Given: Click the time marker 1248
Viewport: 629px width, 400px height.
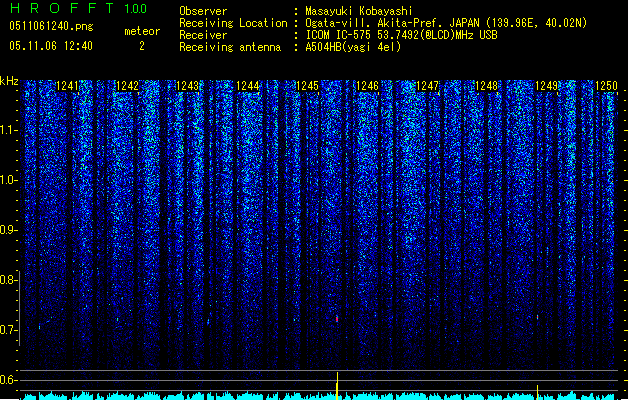Looking at the screenshot, I should click(486, 86).
